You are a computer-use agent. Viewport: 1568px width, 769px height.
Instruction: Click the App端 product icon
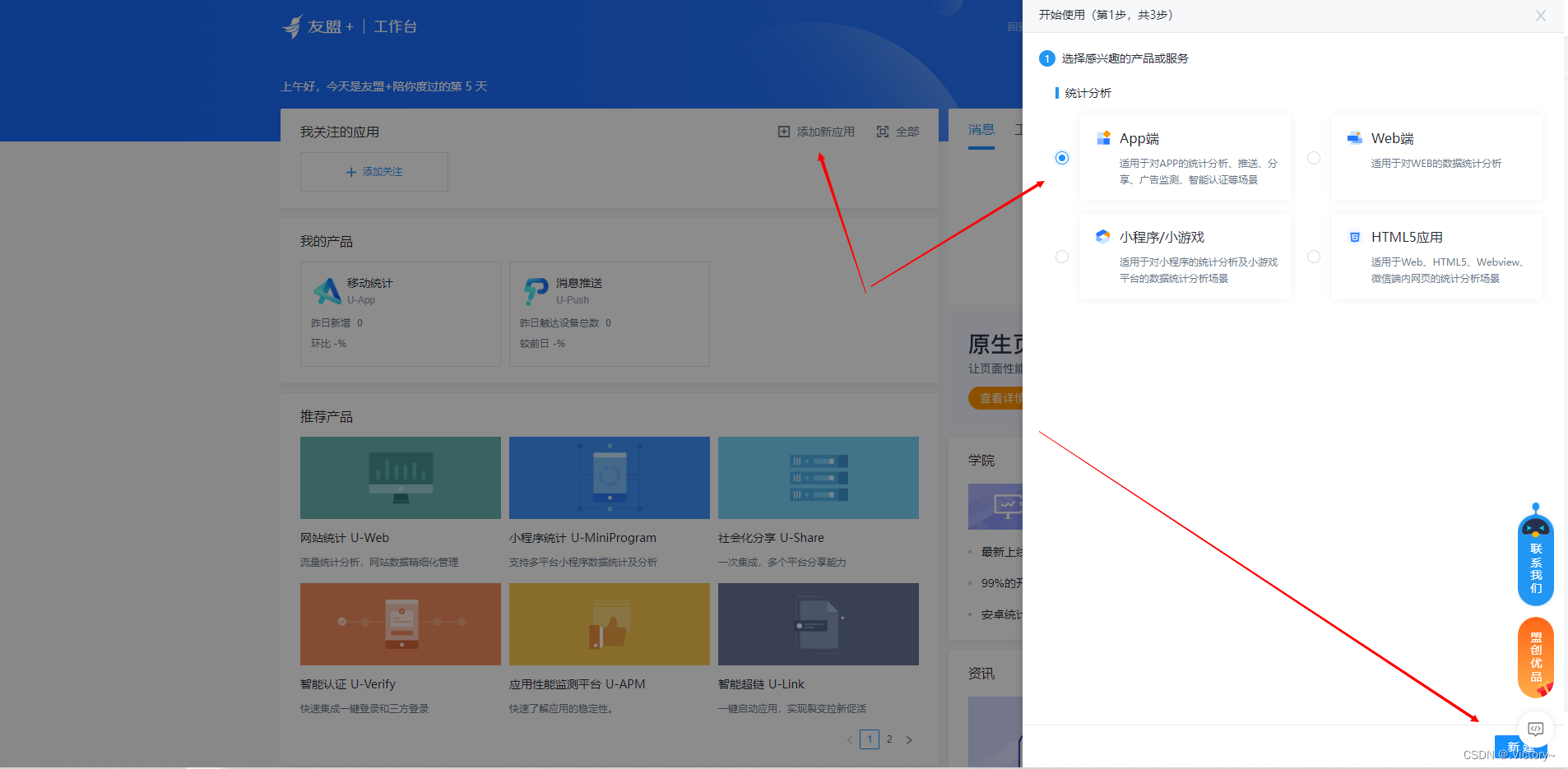click(x=1103, y=138)
